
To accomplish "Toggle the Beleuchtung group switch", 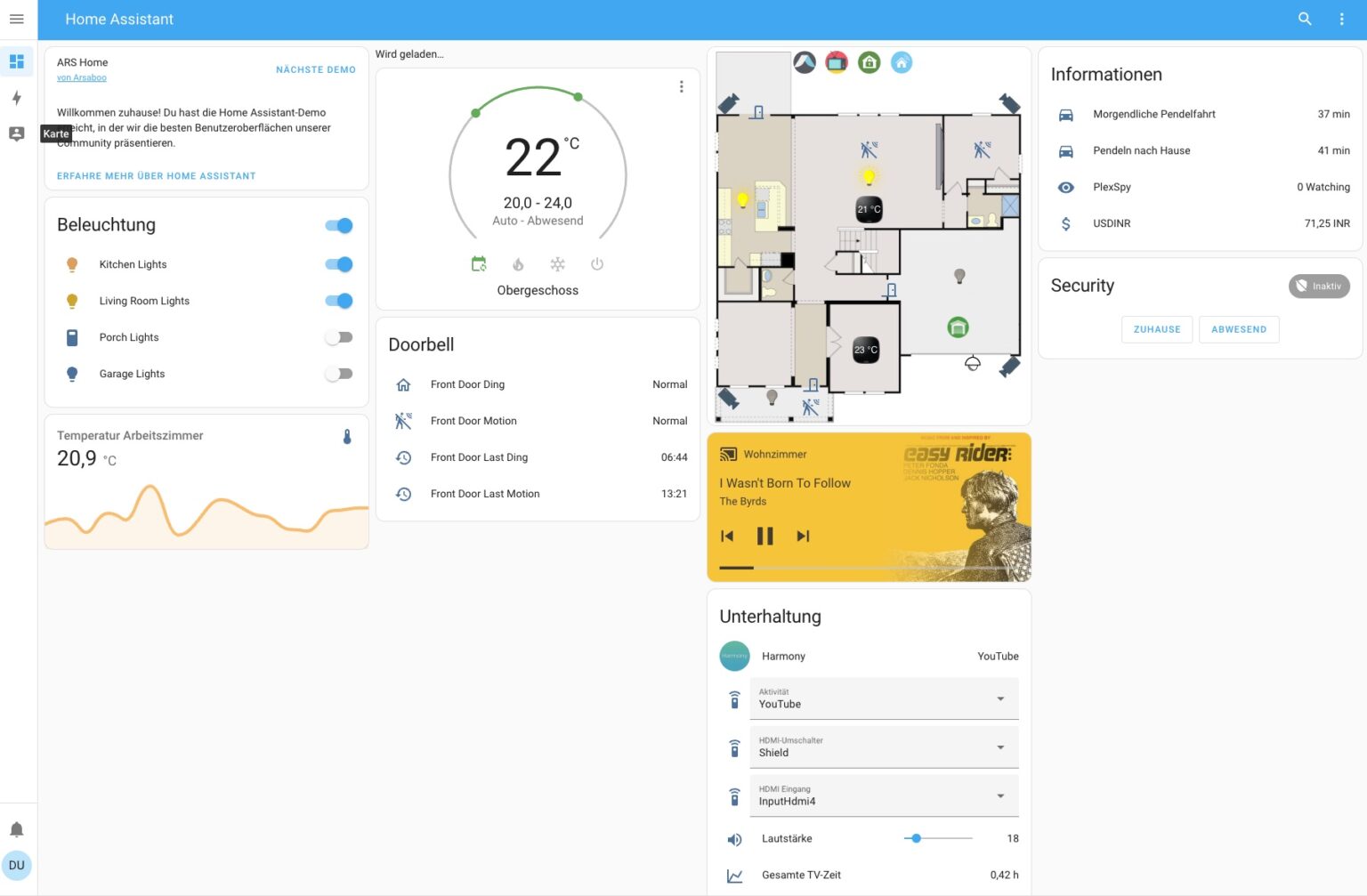I will point(339,225).
